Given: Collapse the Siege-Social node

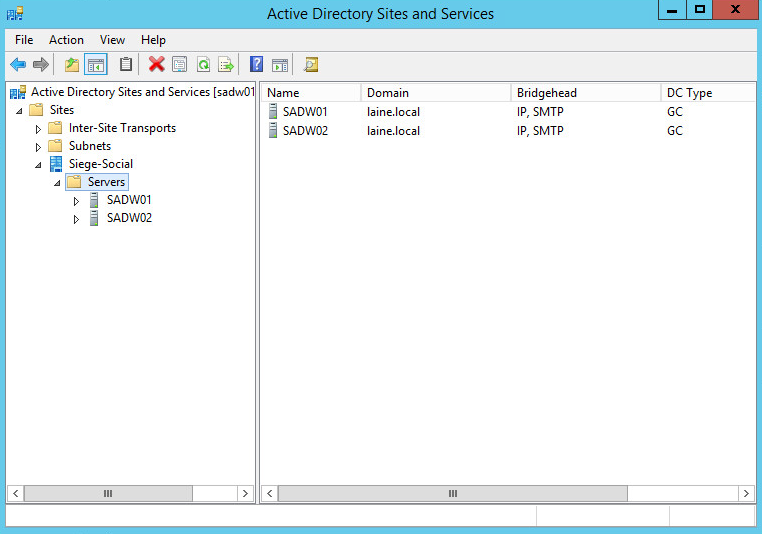Looking at the screenshot, I should coord(38,165).
